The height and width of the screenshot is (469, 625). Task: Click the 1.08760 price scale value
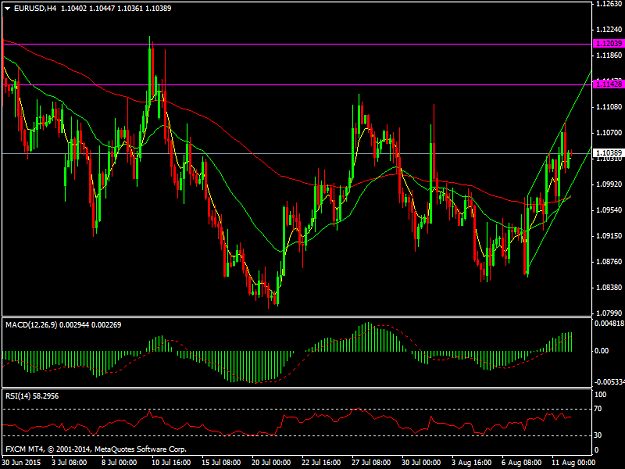coord(609,262)
